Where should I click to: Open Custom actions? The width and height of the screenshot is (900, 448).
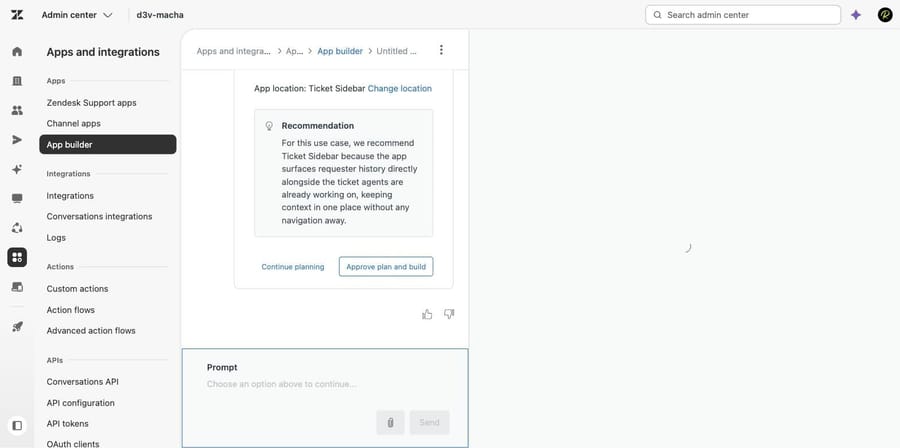77,289
